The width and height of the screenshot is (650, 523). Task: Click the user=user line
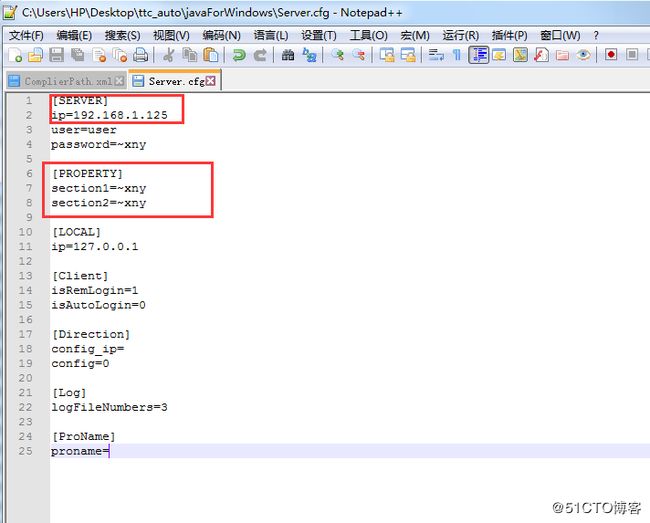pyautogui.click(x=84, y=130)
